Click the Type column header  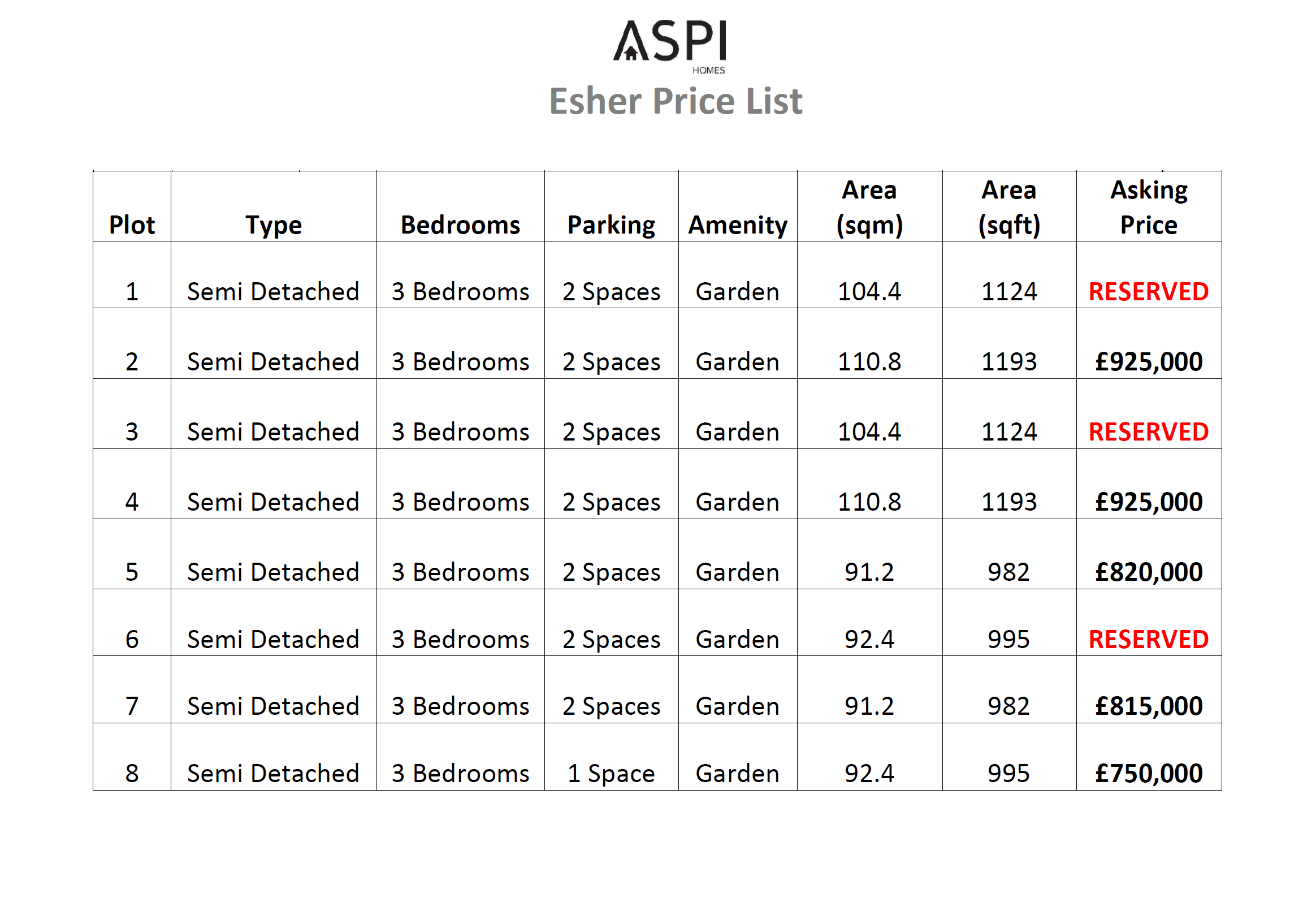point(273,225)
